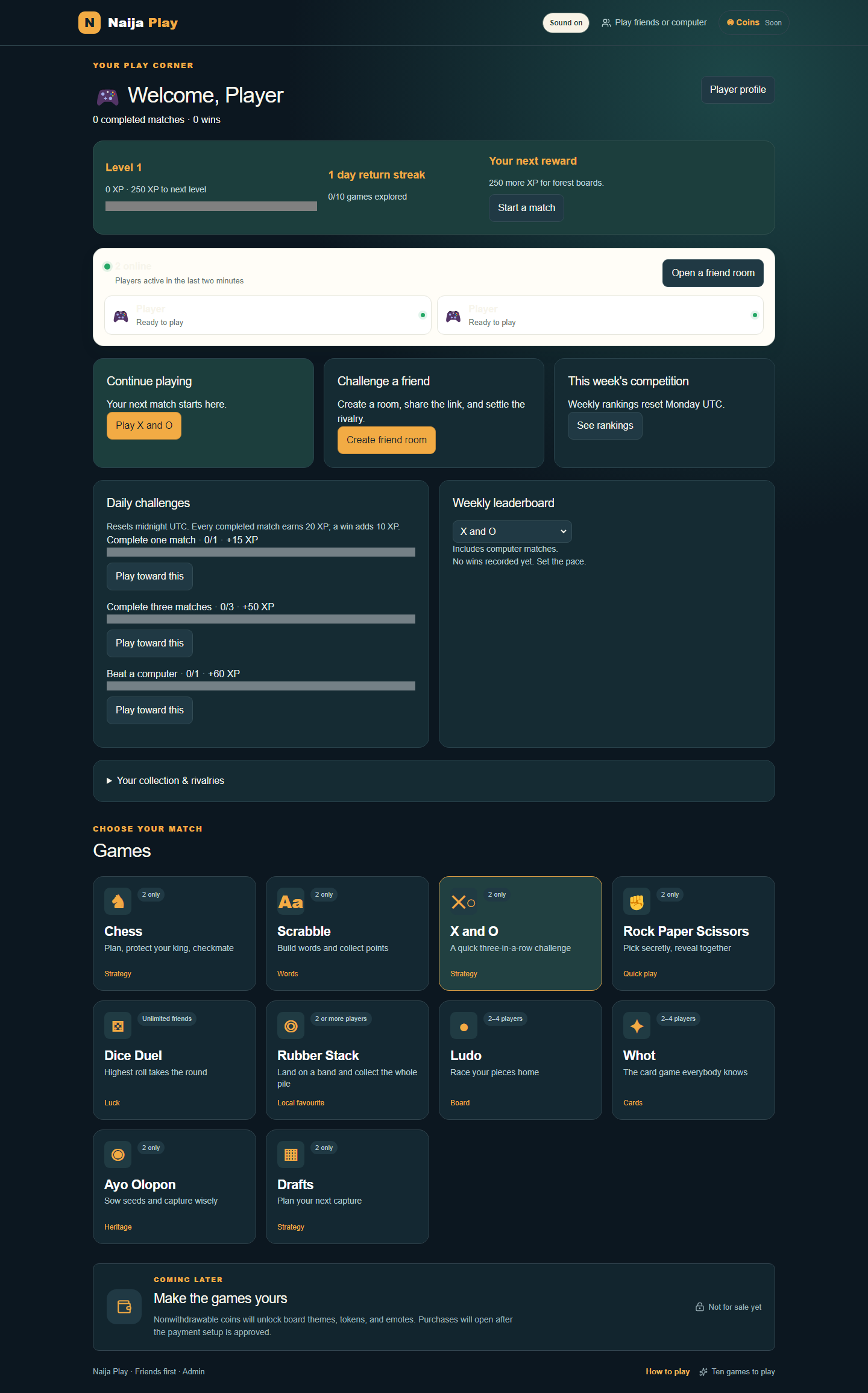Open the Chess game card title
This screenshot has height=1393, width=868.
(x=123, y=932)
